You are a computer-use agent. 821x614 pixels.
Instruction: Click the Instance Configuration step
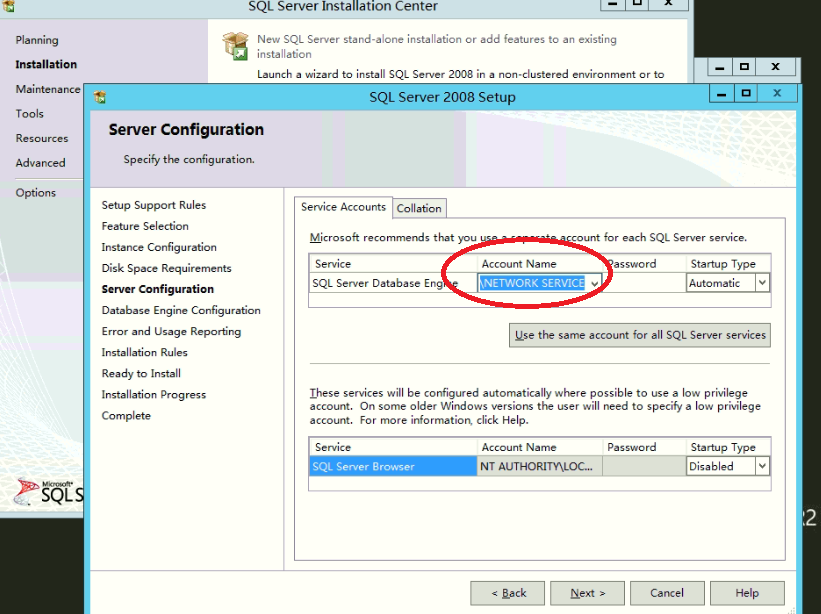point(159,247)
